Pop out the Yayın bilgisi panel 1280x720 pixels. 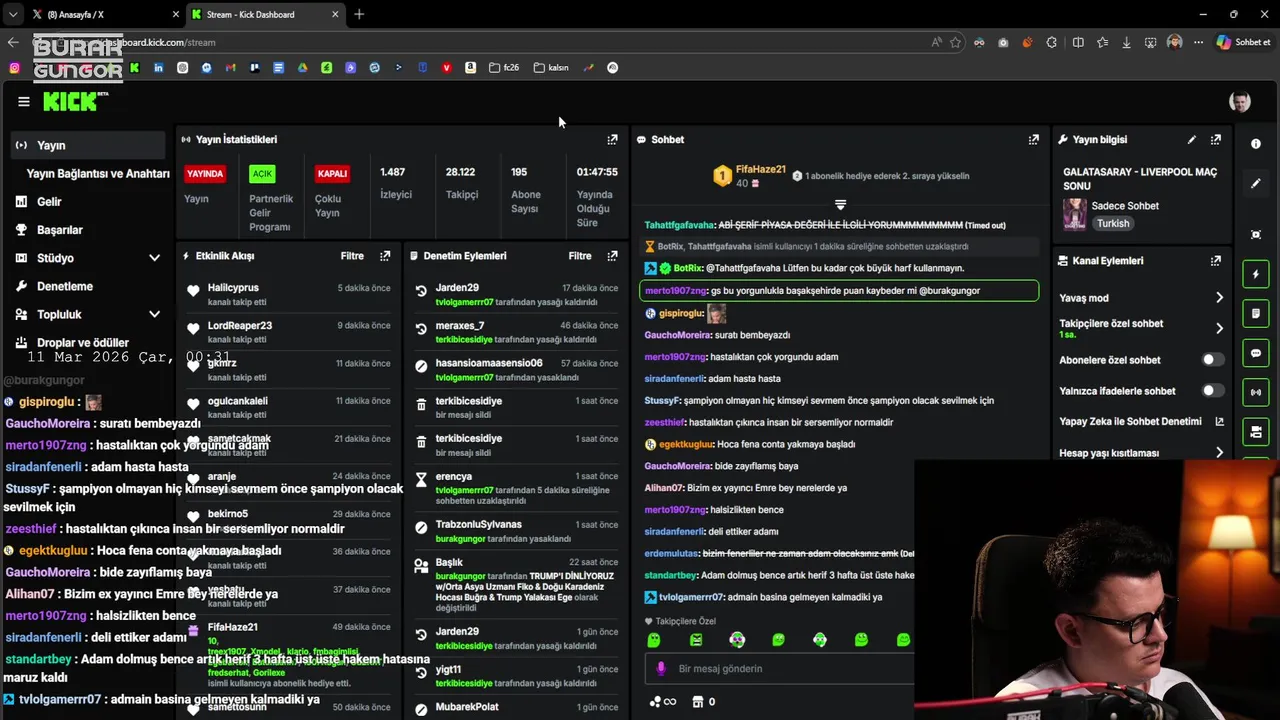pos(1216,140)
